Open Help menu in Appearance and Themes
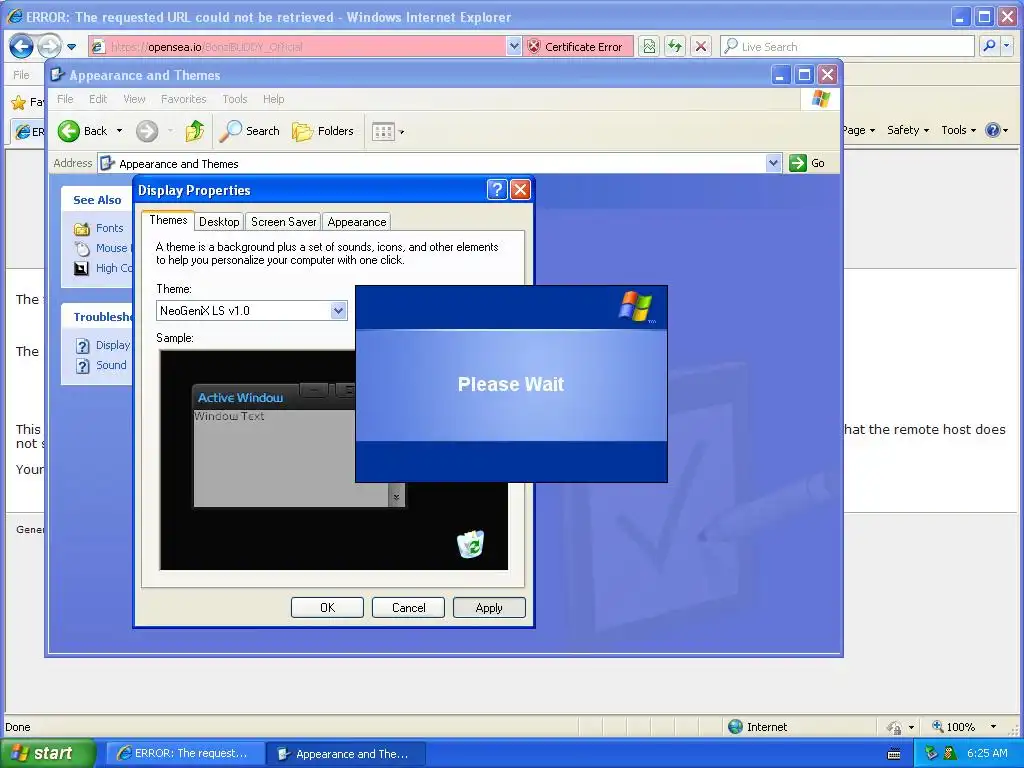The width and height of the screenshot is (1024, 768). (x=273, y=99)
